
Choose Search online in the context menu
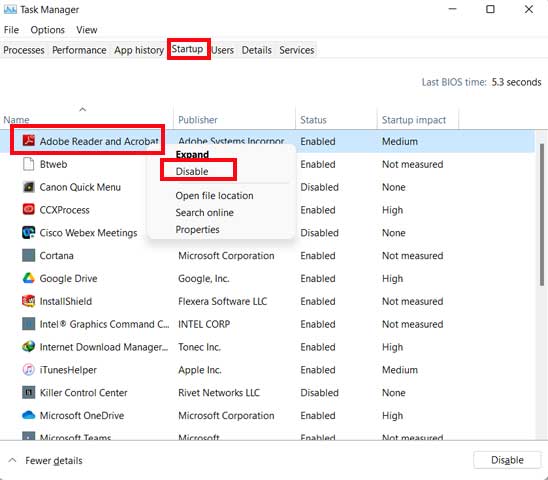point(204,213)
